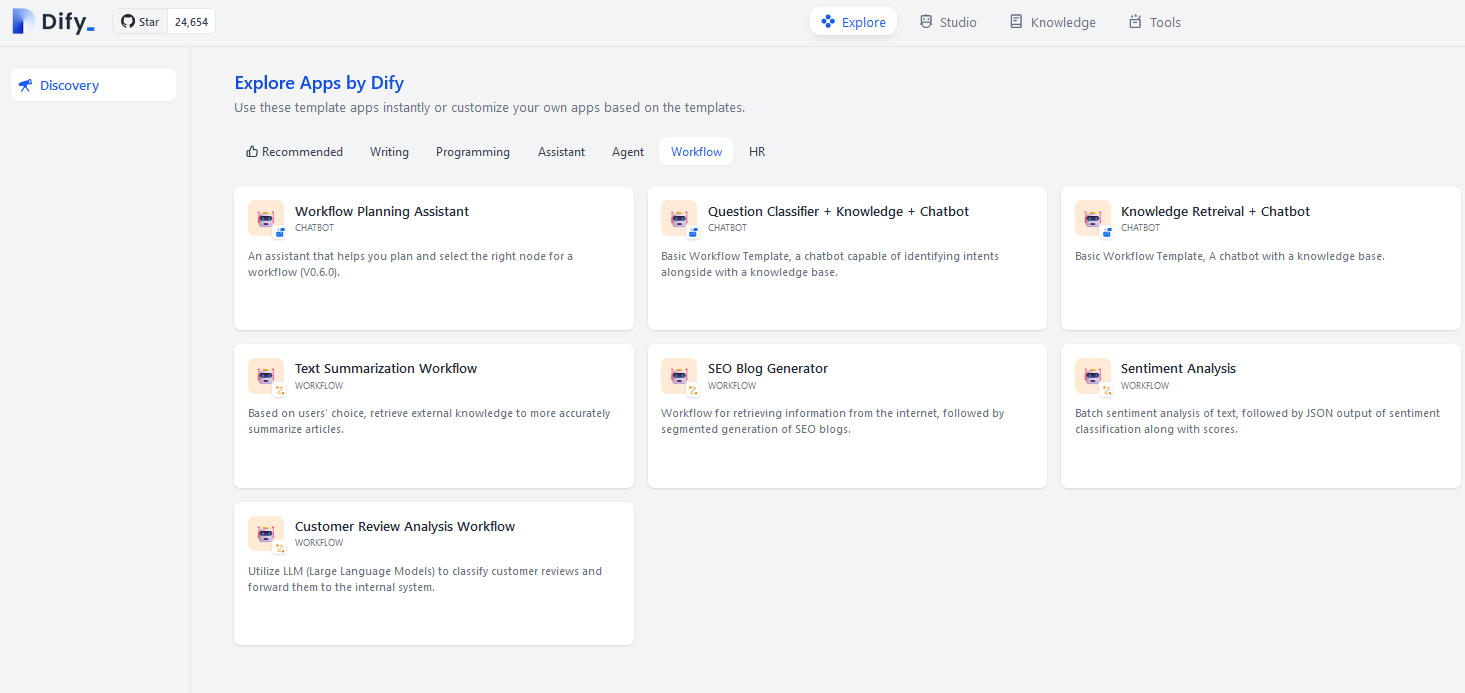Select the Workflow category

click(696, 152)
